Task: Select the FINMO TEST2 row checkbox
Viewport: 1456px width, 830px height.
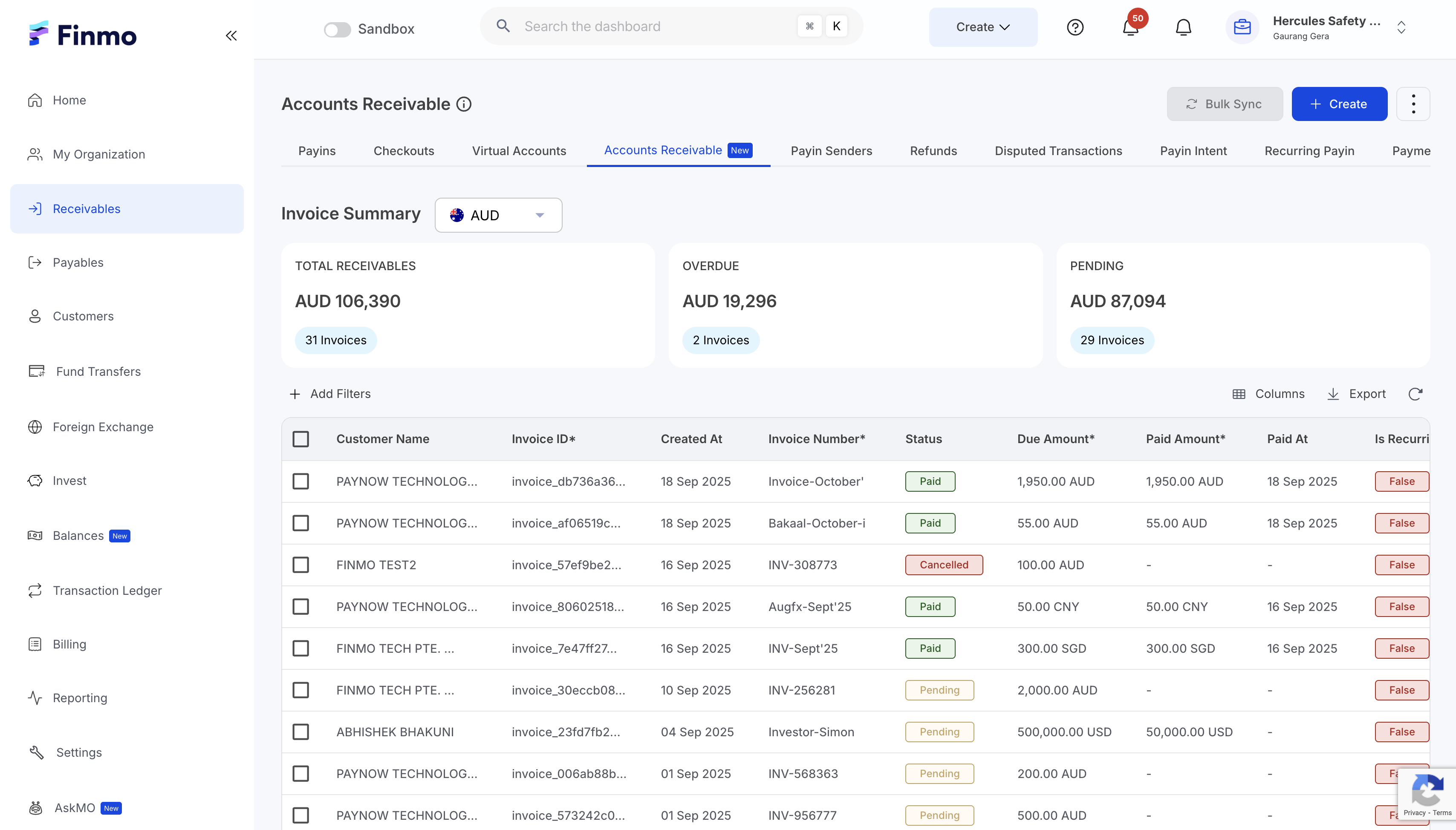Action: (300, 565)
